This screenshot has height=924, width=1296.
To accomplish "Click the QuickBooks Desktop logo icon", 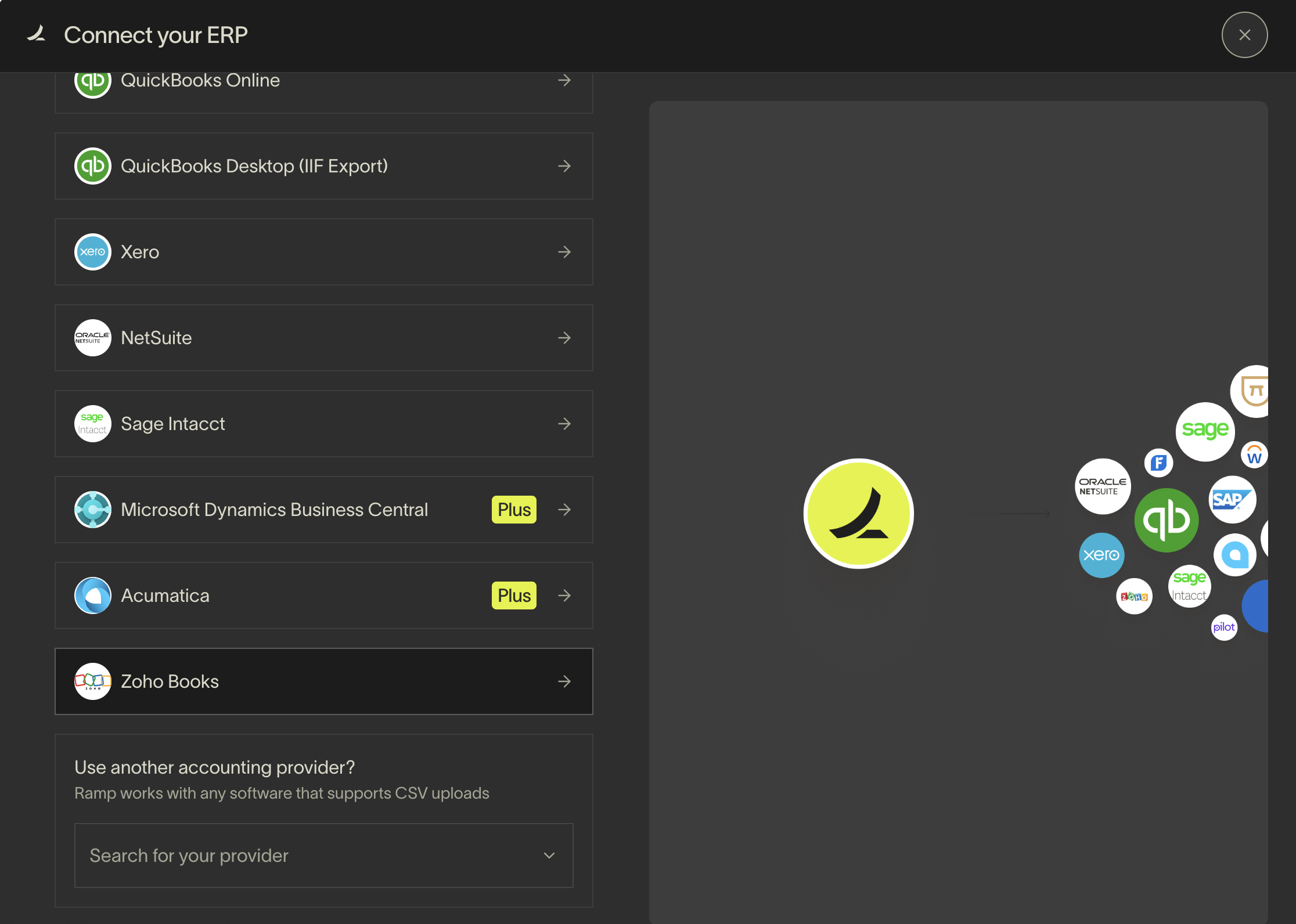I will (93, 166).
